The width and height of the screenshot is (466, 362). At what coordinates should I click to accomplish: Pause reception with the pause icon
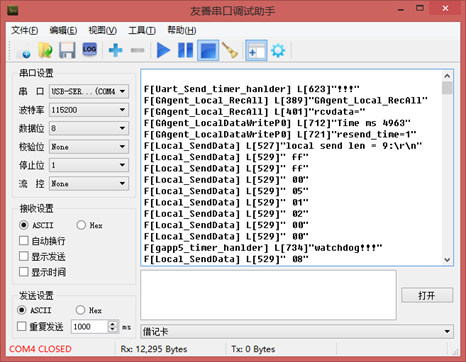(x=185, y=50)
